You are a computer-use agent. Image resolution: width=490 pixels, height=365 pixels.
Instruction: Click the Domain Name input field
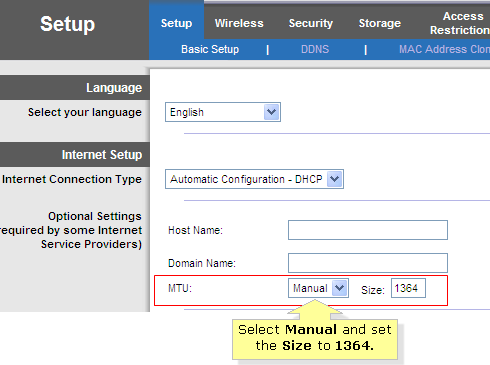[368, 263]
